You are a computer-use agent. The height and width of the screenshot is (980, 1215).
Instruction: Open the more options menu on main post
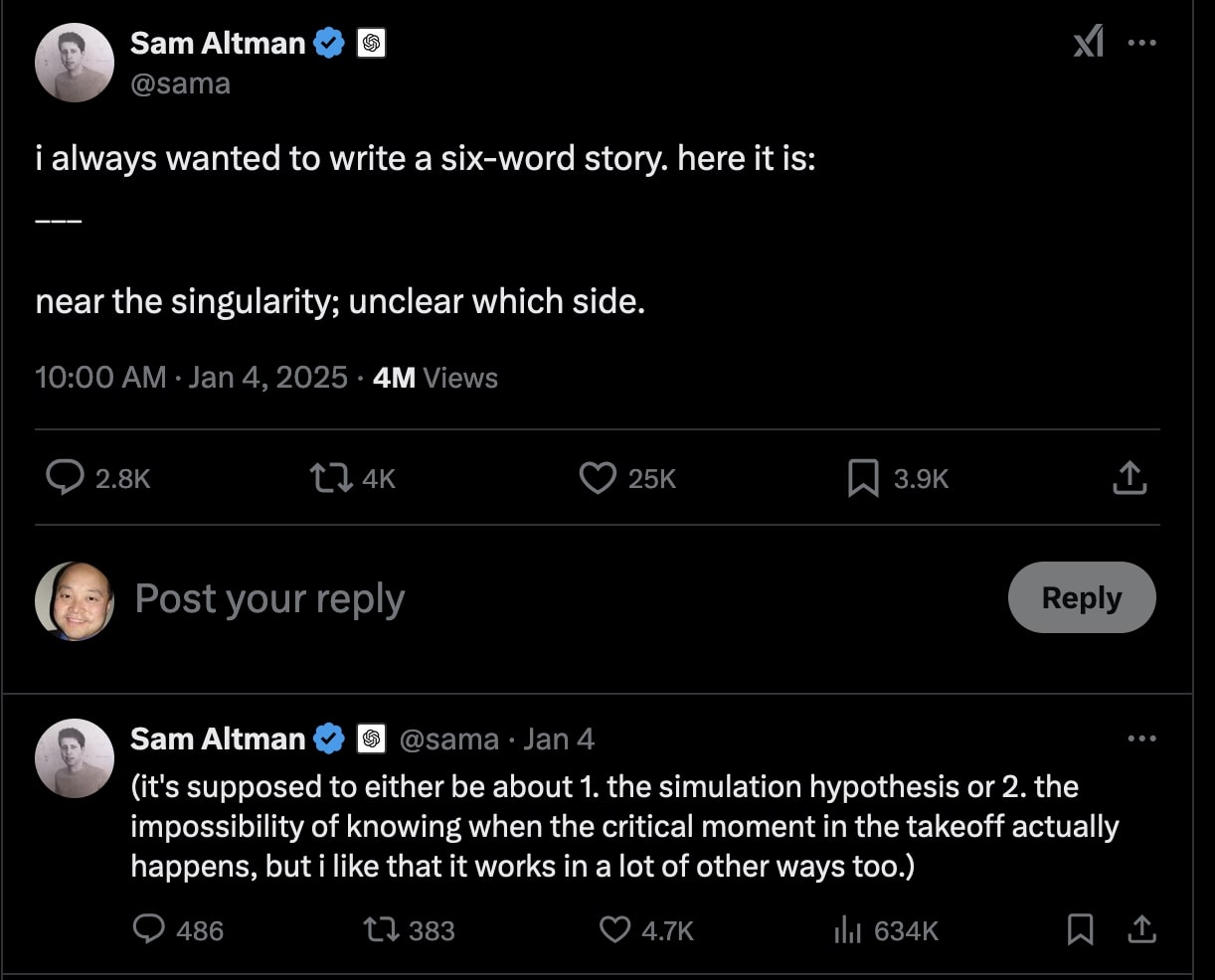point(1141,43)
